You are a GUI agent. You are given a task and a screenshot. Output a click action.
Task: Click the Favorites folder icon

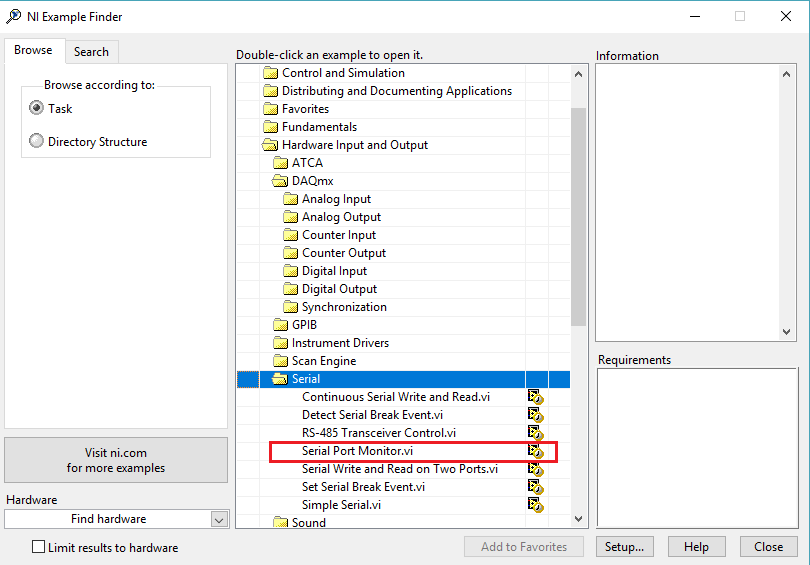pyautogui.click(x=270, y=109)
